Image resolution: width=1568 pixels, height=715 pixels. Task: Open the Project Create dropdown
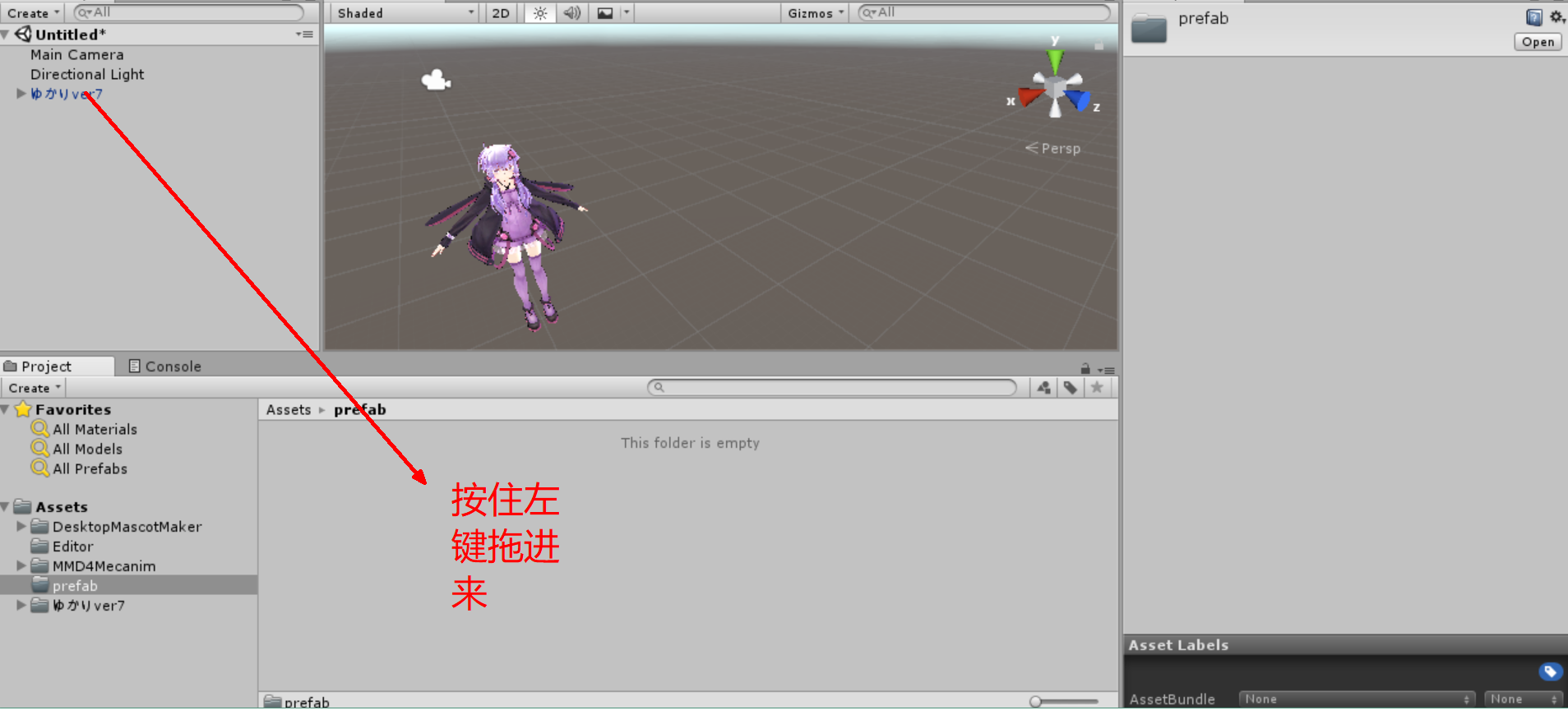tap(34, 388)
